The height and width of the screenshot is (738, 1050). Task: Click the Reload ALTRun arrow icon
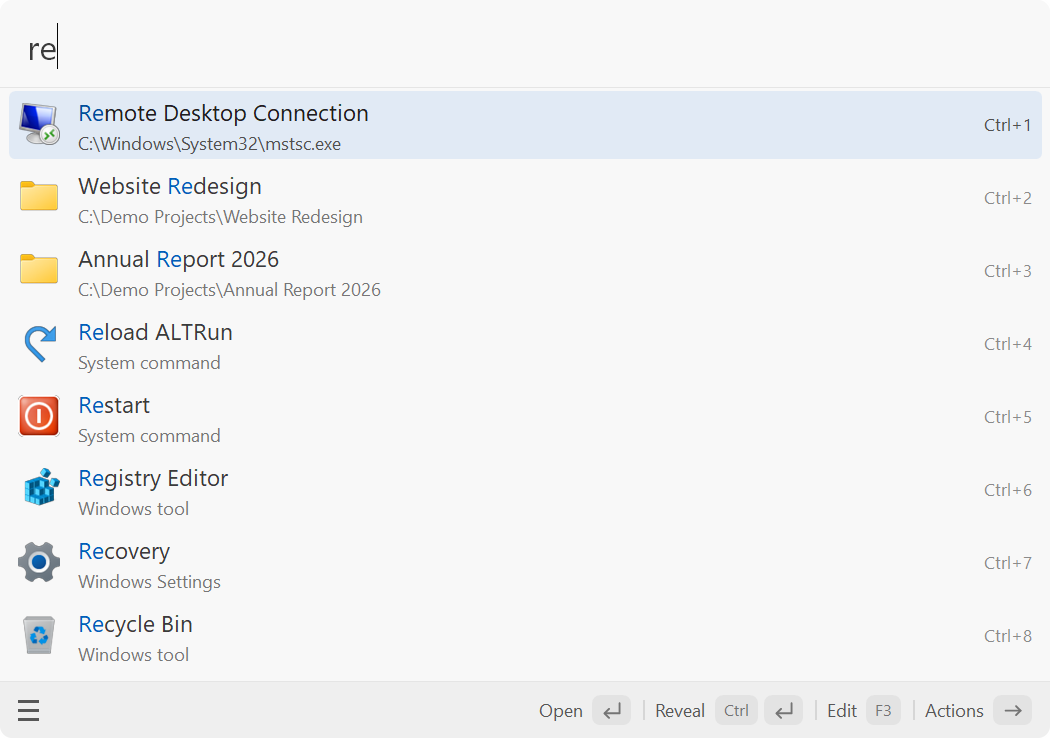[x=40, y=343]
